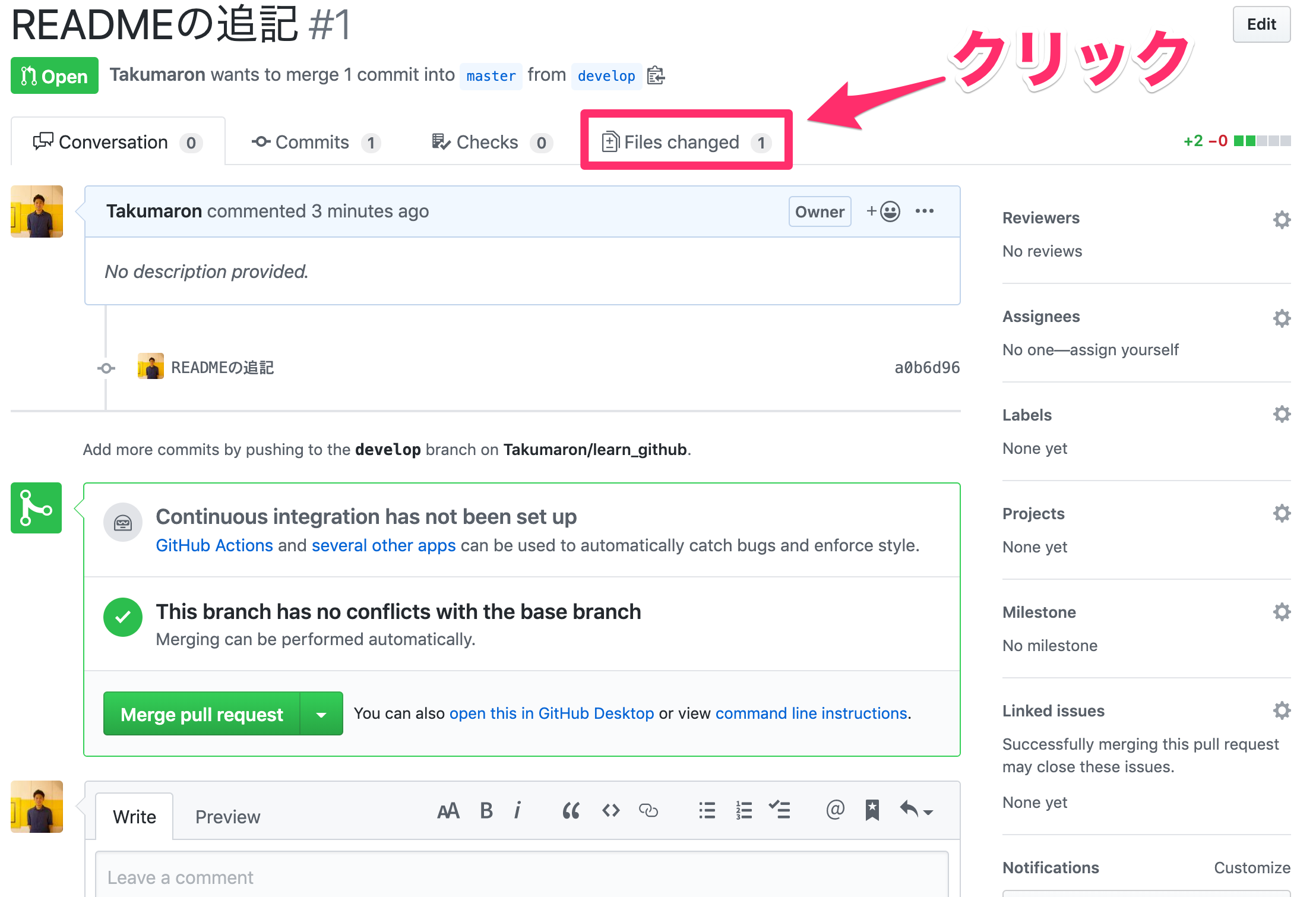Expand the merge method dropdown arrow

tap(321, 713)
